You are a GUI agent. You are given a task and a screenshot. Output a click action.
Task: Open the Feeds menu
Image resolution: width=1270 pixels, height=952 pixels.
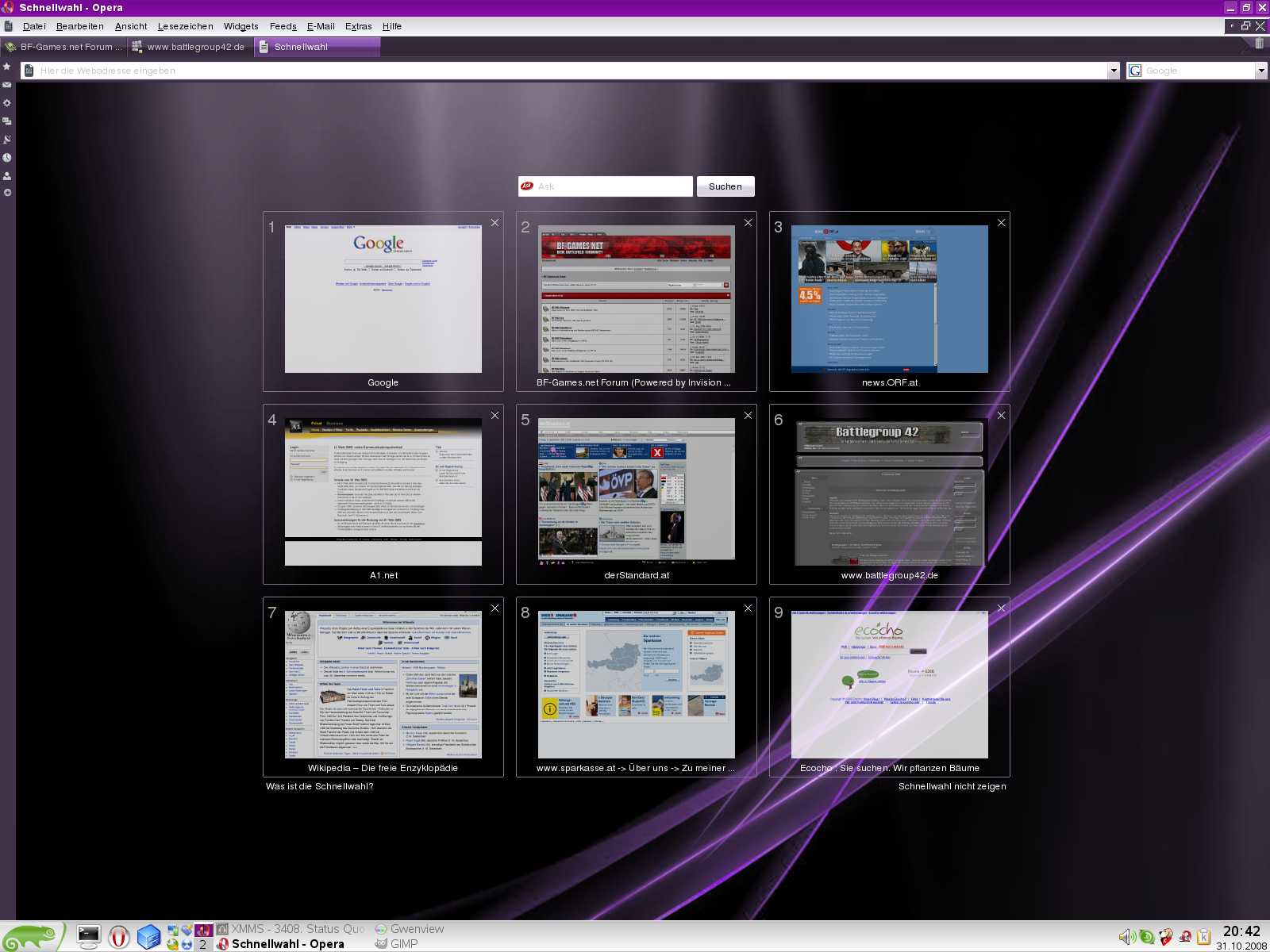(283, 26)
